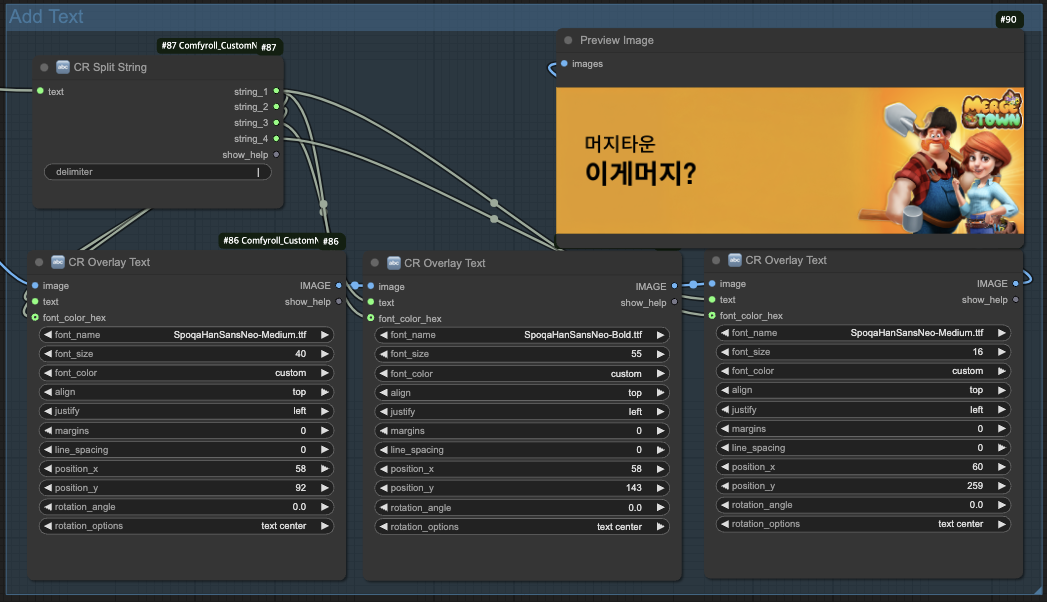This screenshot has width=1047, height=602.
Task: Click the IMAGE output port of the left Overlay Text node
Action: 339,286
